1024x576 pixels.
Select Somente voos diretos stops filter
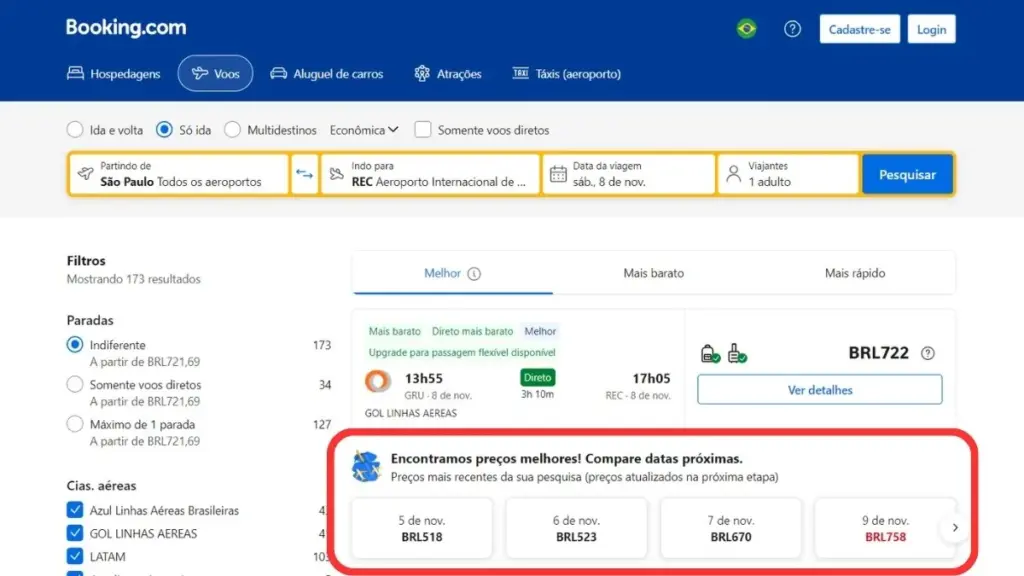click(75, 384)
